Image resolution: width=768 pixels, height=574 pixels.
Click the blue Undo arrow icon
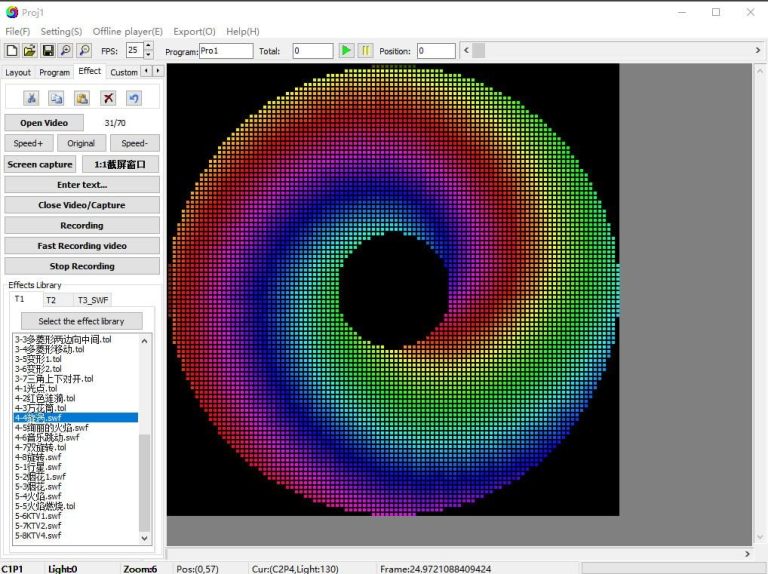tap(133, 98)
